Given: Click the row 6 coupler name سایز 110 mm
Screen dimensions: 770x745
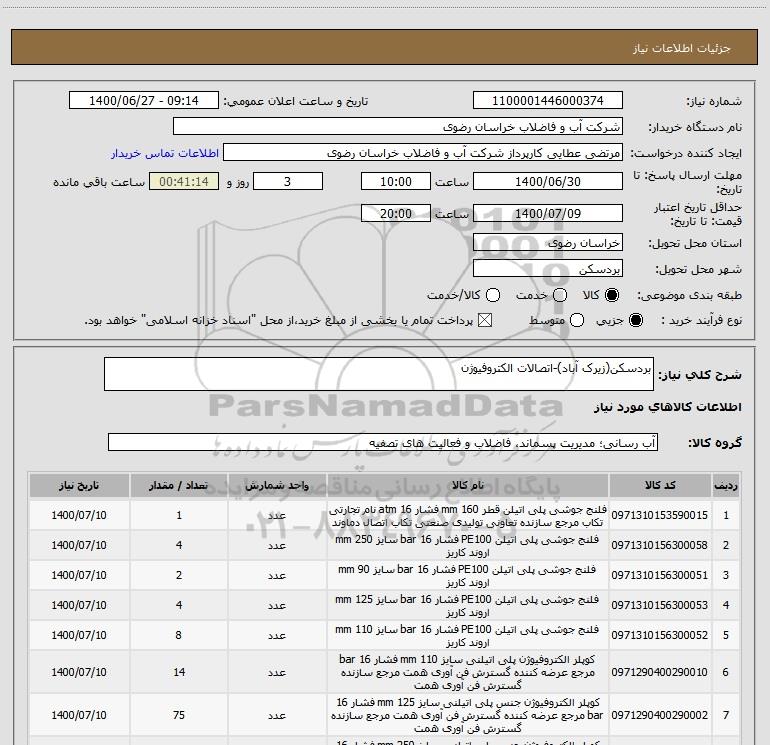Looking at the screenshot, I should pos(468,672).
